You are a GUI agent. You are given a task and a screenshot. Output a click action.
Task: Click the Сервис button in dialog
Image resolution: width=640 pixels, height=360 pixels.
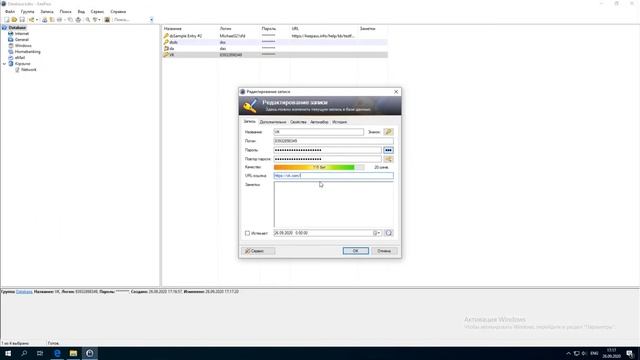point(258,251)
